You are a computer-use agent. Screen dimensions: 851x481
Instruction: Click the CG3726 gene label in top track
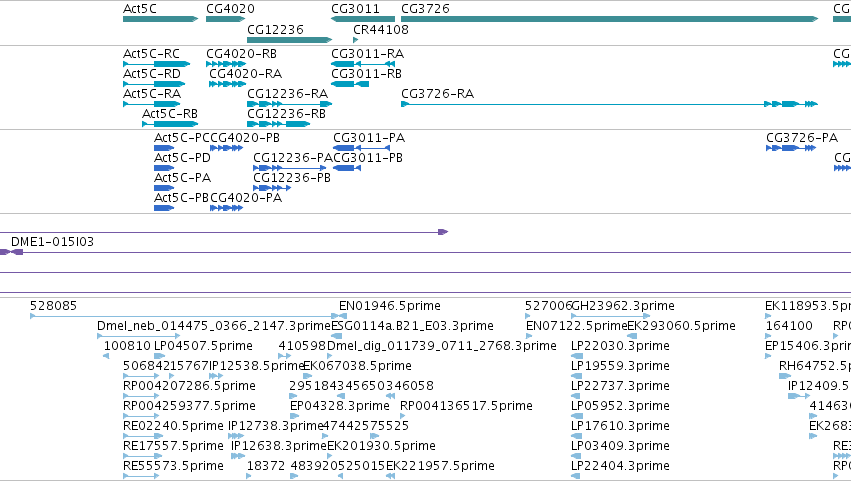pyautogui.click(x=426, y=9)
